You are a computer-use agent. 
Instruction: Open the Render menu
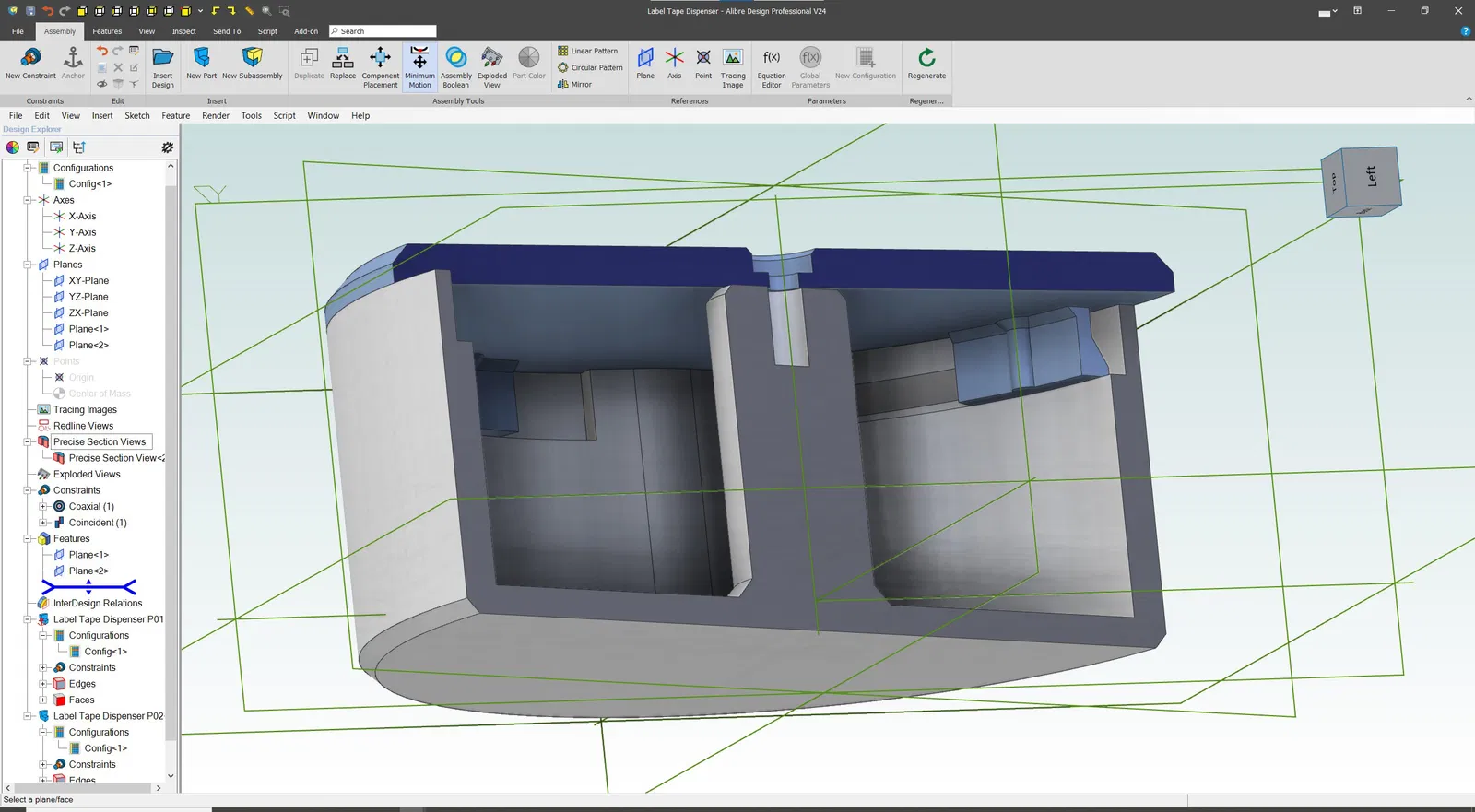click(216, 116)
